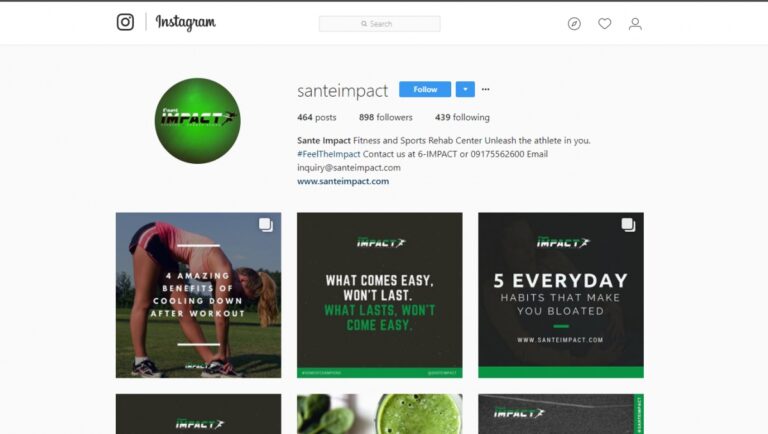Click the green Impact profile picture

(x=197, y=121)
